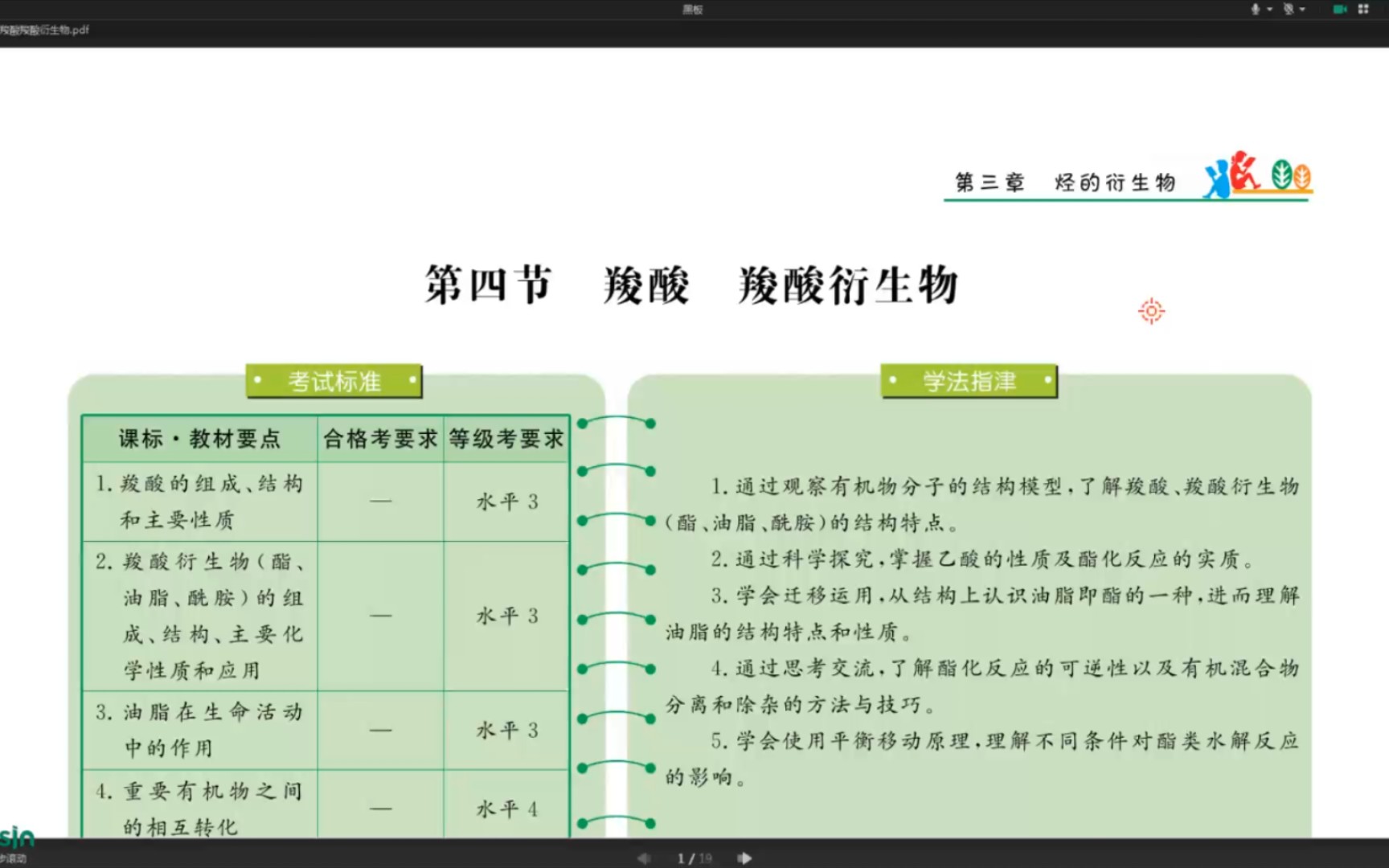Click point 5. 学会使用平衡移动原理
The height and width of the screenshot is (868, 1389).
point(982,759)
